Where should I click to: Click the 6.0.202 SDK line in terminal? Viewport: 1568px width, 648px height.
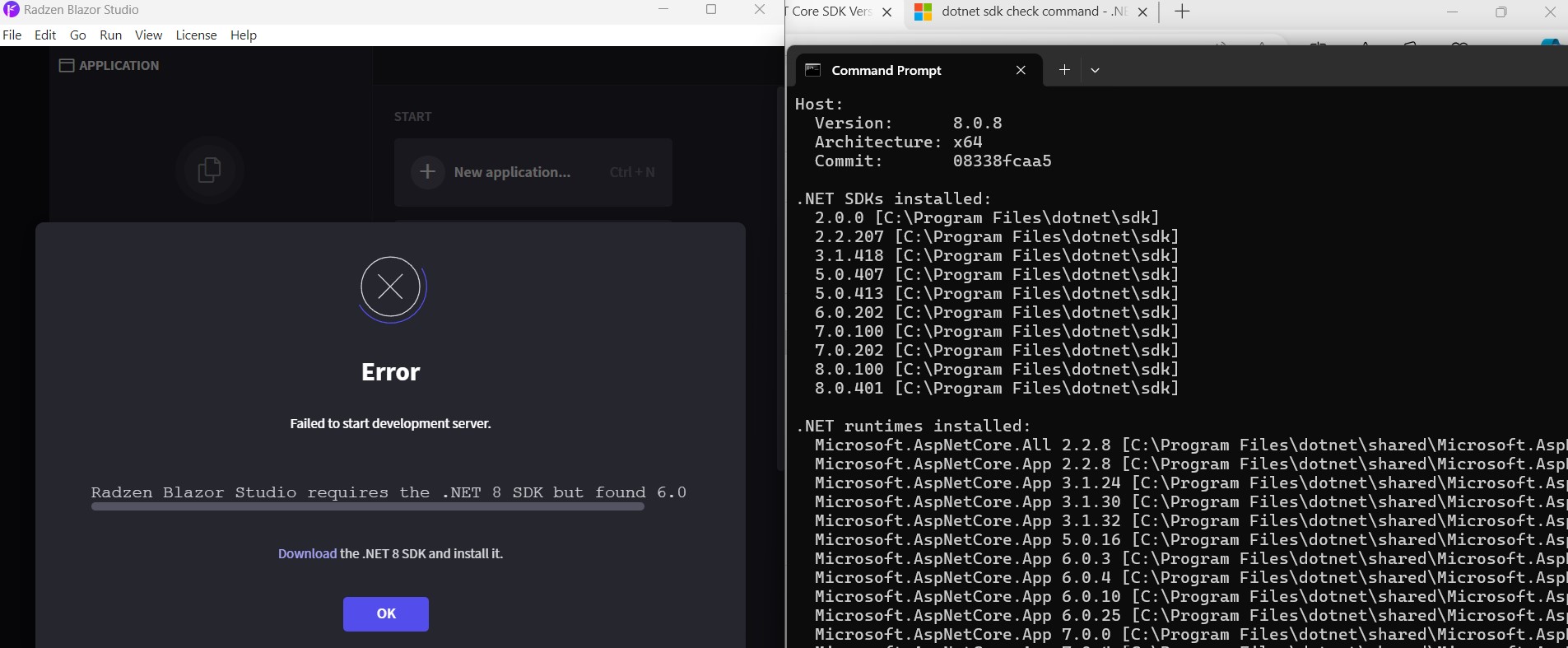(997, 312)
